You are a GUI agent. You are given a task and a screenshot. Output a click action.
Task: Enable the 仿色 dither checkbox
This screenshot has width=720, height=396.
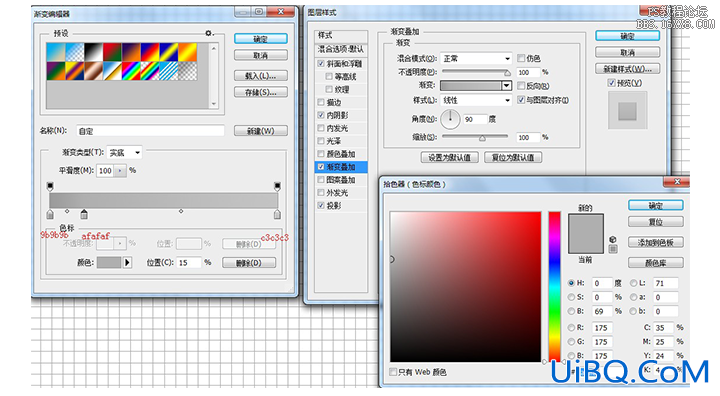point(521,58)
